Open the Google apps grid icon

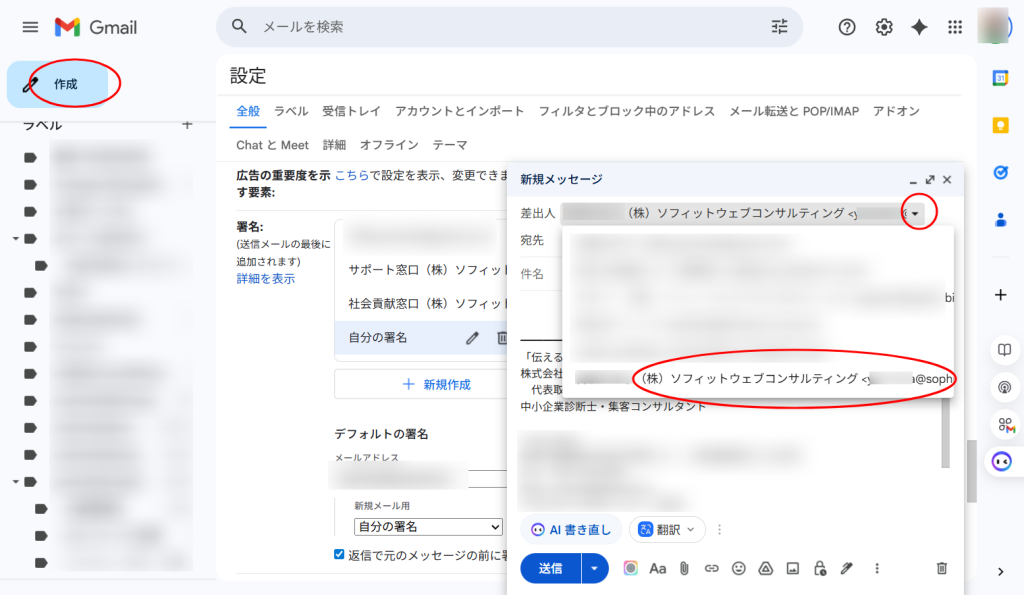click(955, 27)
